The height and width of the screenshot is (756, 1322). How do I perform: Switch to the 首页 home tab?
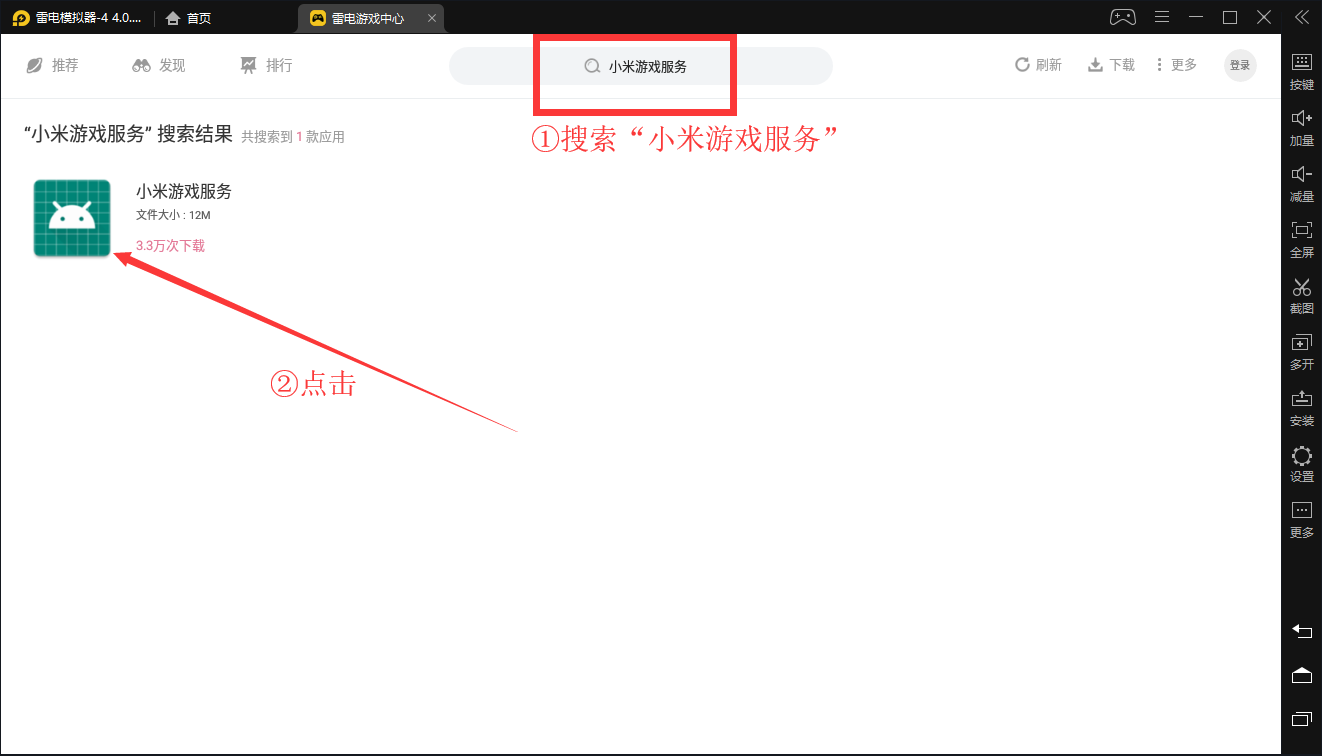[189, 18]
